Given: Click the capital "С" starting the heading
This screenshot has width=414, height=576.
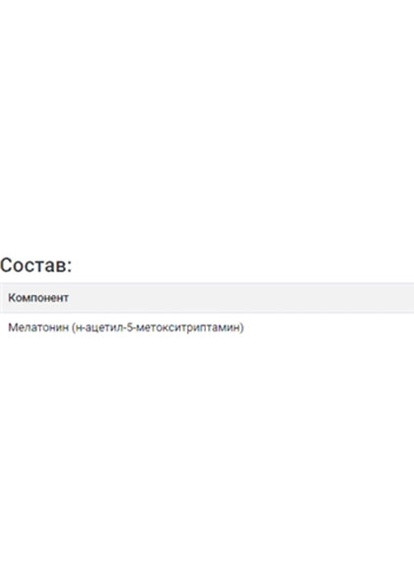Looking at the screenshot, I should tap(6, 265).
